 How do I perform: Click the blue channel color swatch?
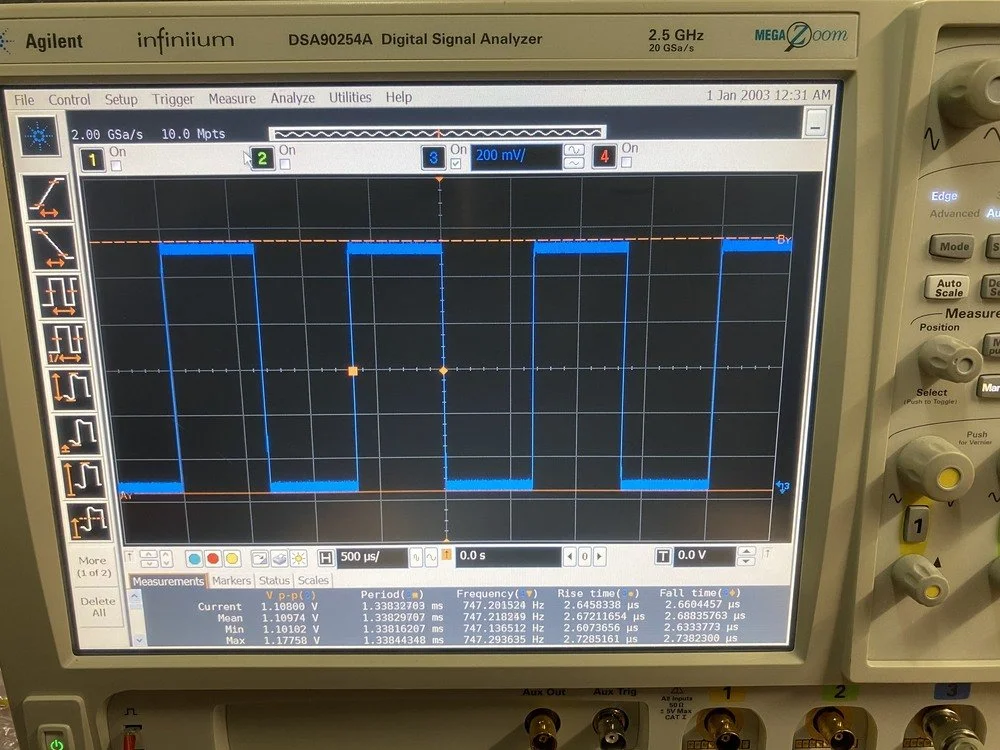(x=195, y=557)
